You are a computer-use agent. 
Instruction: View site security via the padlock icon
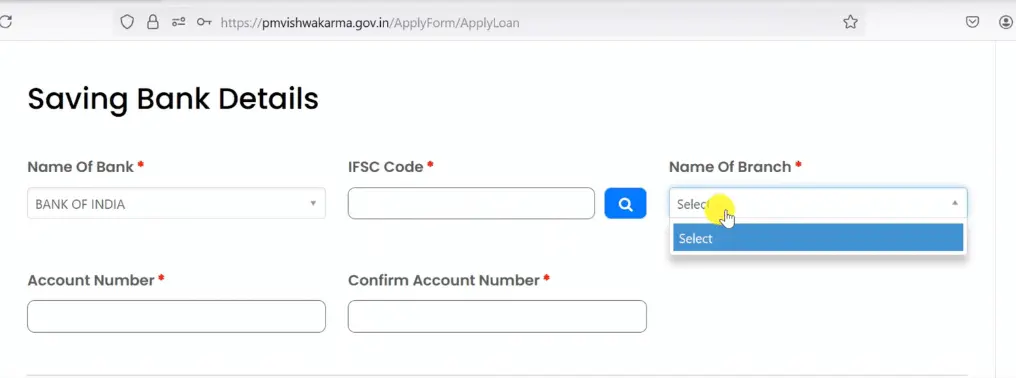click(x=152, y=22)
